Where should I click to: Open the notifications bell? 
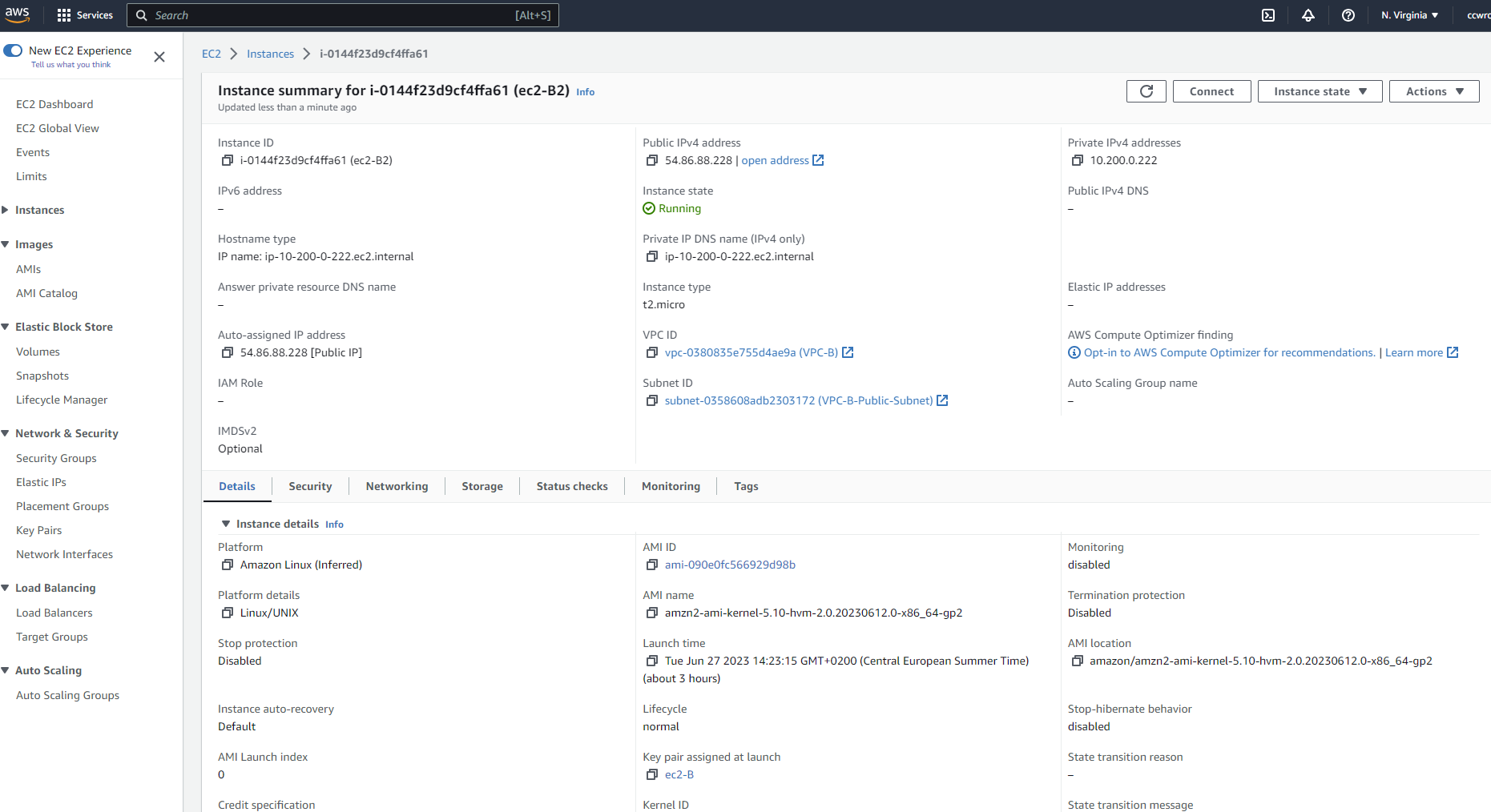pos(1308,15)
